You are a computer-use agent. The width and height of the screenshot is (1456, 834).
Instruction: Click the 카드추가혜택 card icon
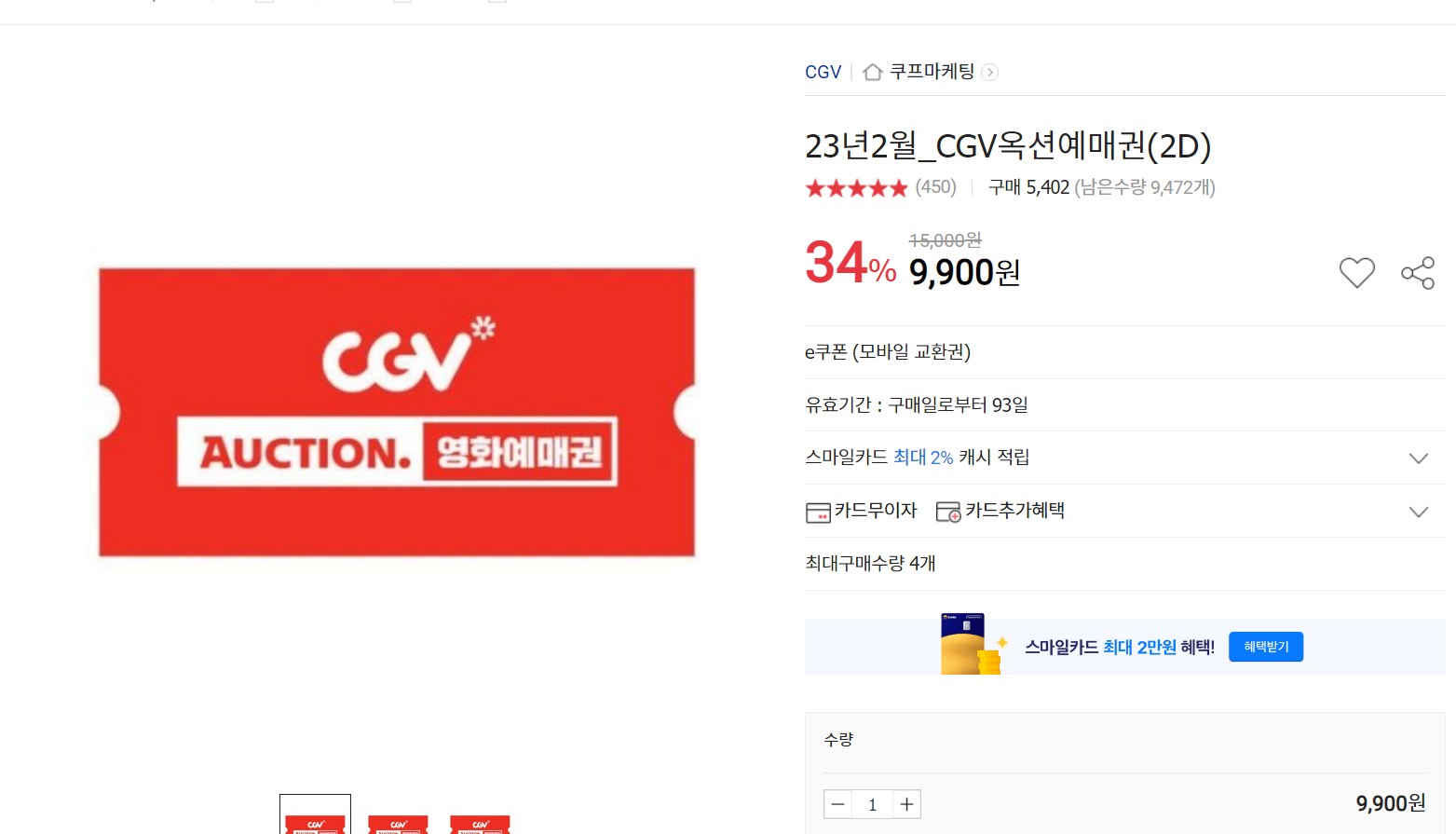(948, 513)
